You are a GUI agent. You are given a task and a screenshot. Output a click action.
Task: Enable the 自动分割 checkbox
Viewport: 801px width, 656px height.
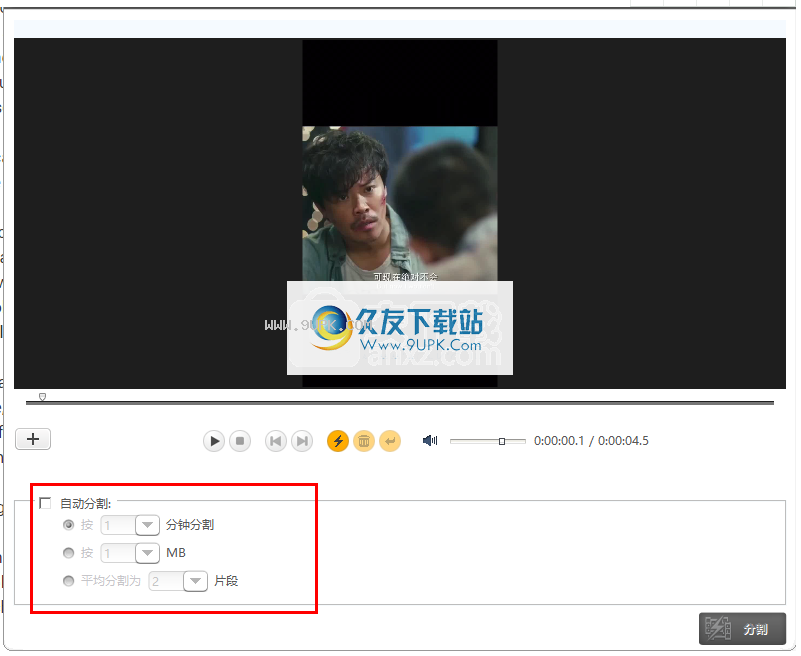45,503
